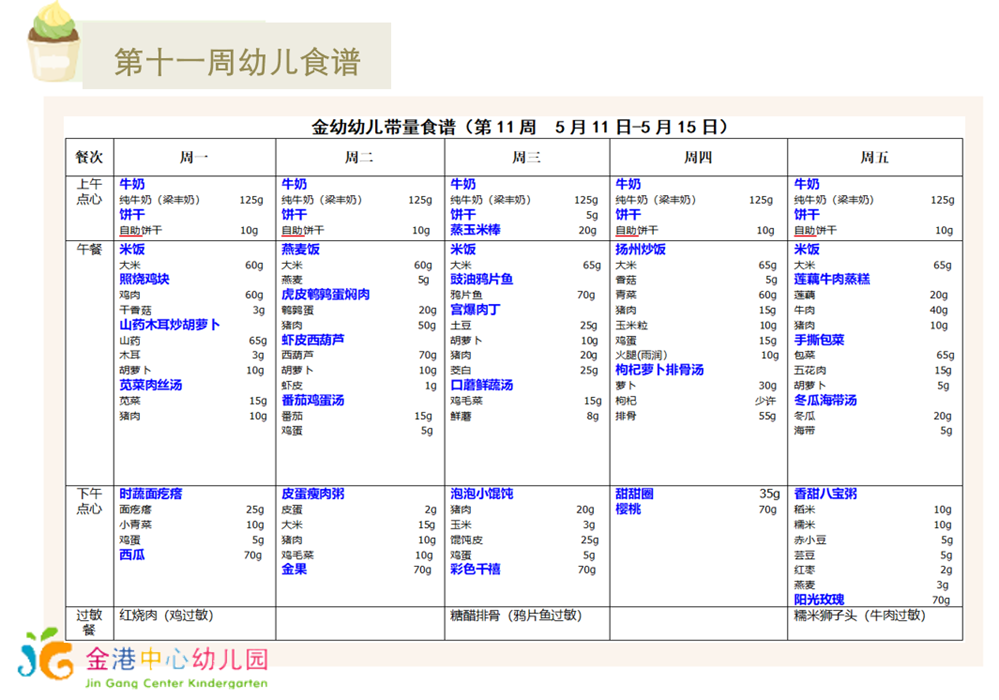
Task: Click the ingredient 鹌鹑蛋 under Tuesday lunch
Action: coord(298,310)
